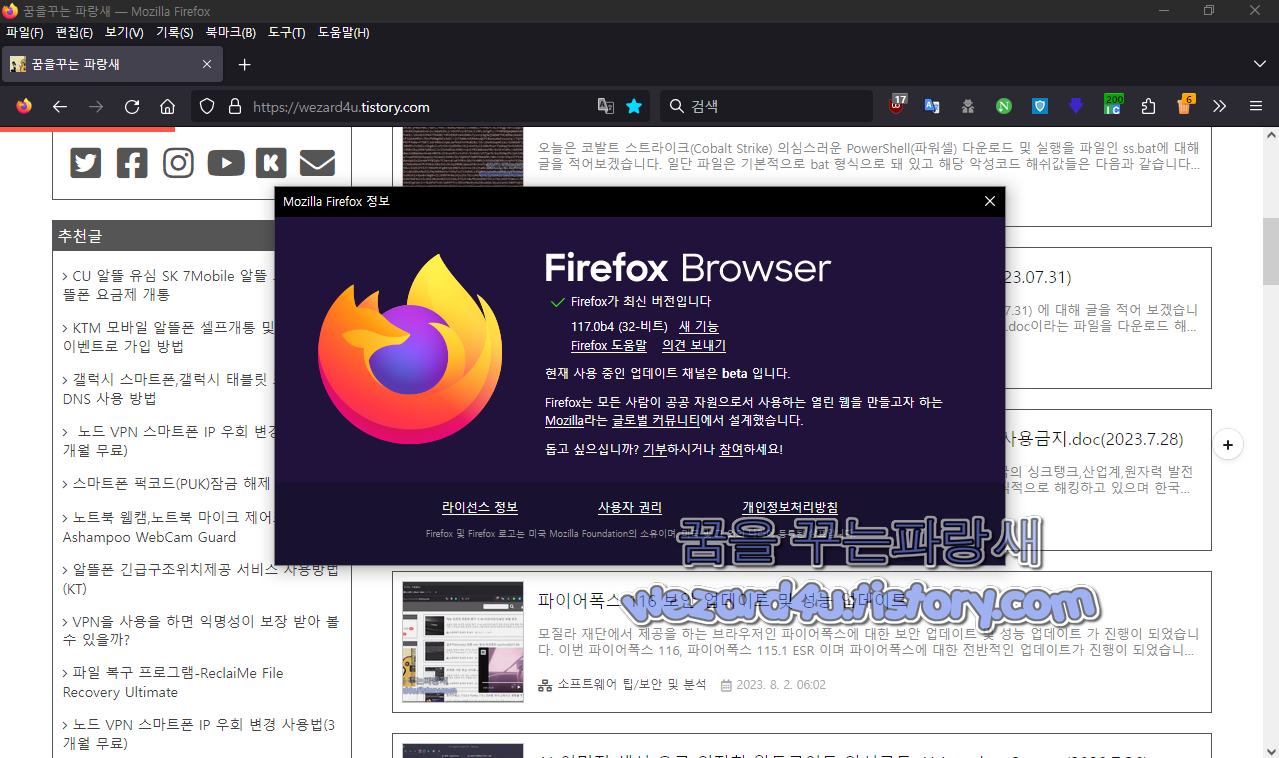This screenshot has height=758, width=1279.
Task: Open the 파이어폭스 116 post thumbnail
Action: point(463,641)
